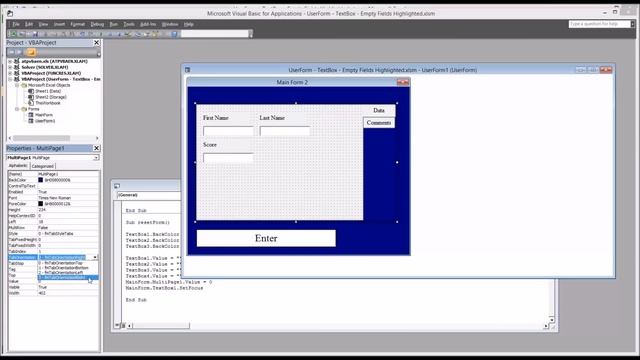
Task: Expand VBAProject (FUNCRES.XLAM) node
Action: pos(10,73)
